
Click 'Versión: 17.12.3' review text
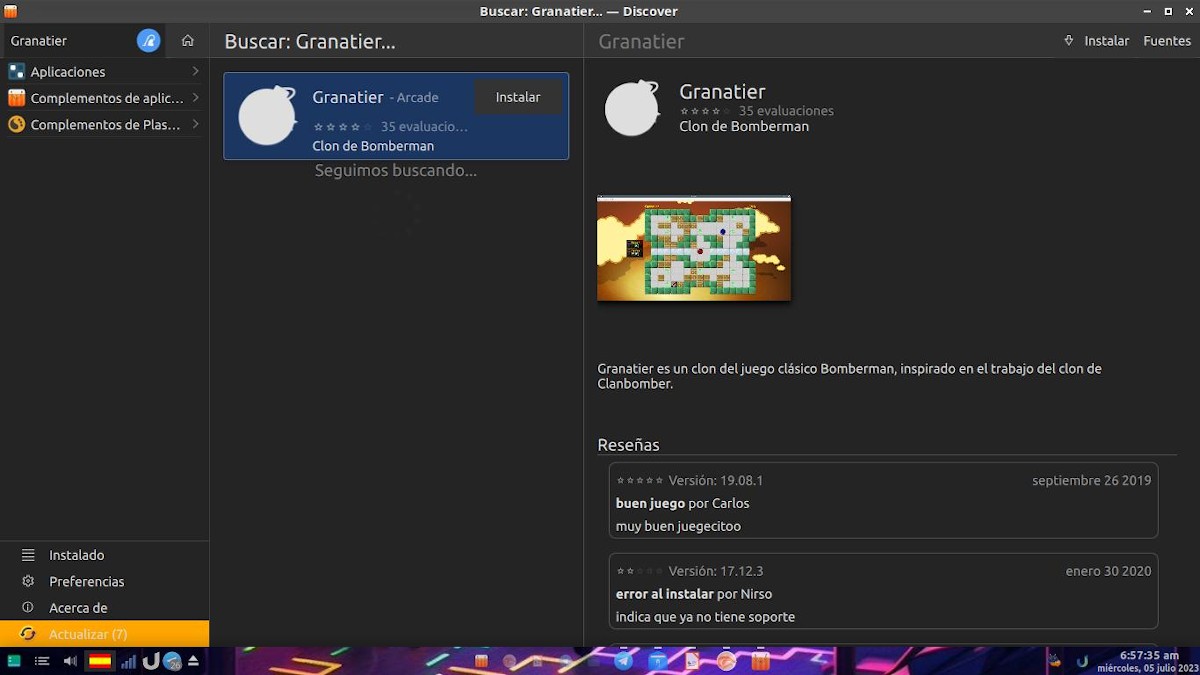click(x=716, y=571)
